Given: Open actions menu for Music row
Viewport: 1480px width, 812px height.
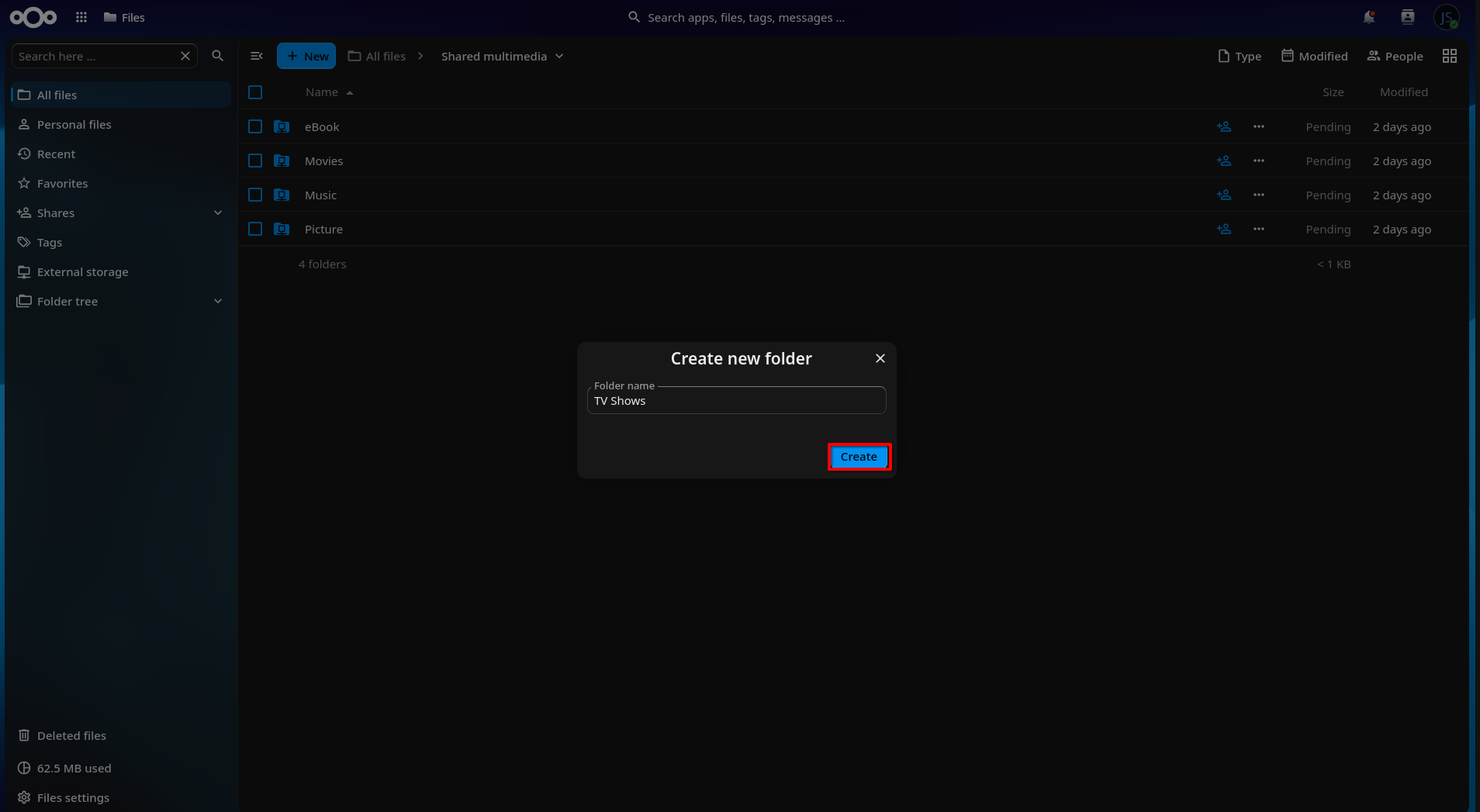Looking at the screenshot, I should pyautogui.click(x=1259, y=195).
